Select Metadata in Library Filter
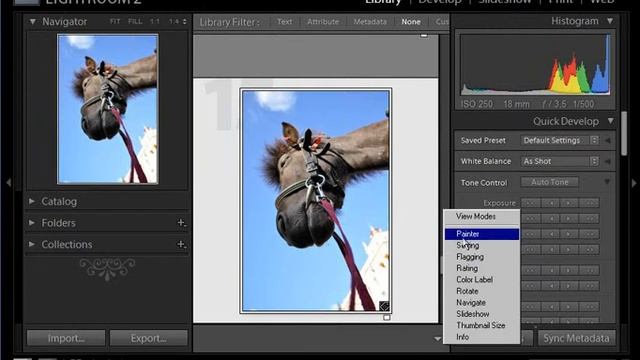Screen dimensions: 640x360 (x=370, y=22)
